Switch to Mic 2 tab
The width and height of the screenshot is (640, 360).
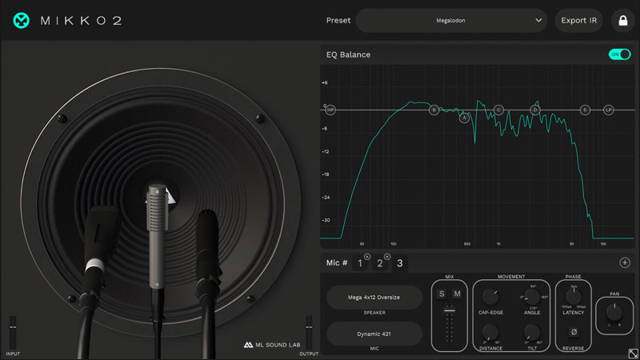[x=380, y=263]
